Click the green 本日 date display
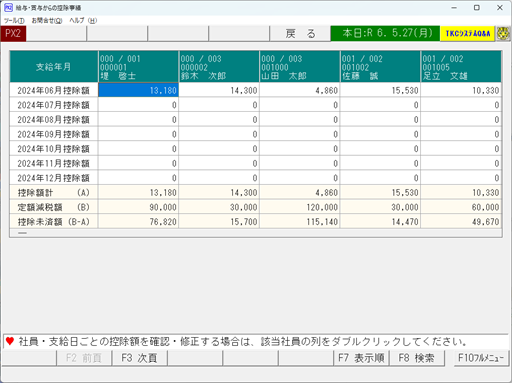 [x=385, y=33]
